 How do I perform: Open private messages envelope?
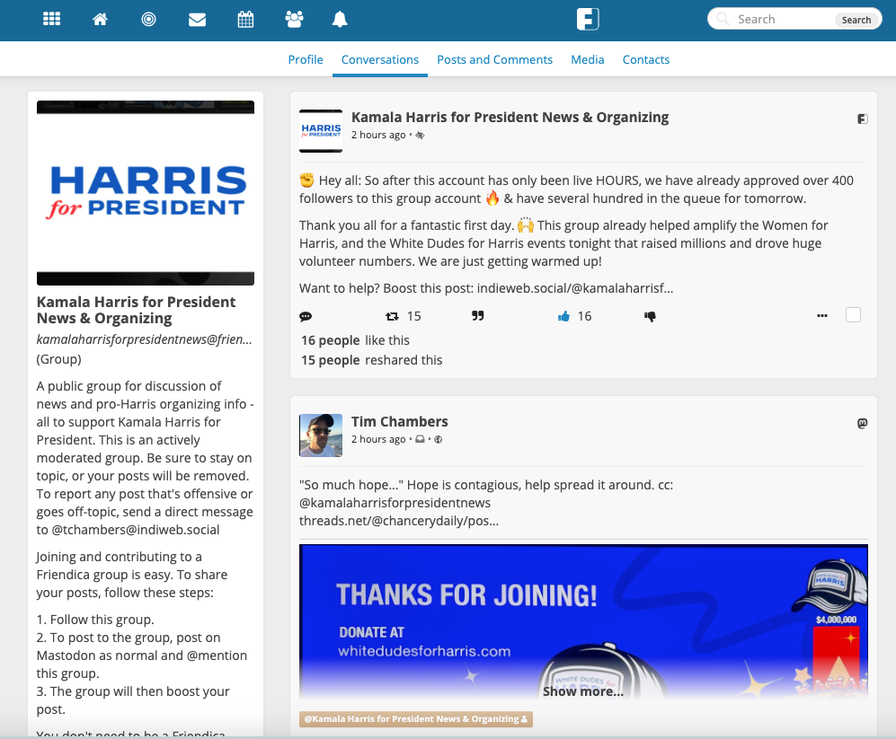(x=197, y=20)
